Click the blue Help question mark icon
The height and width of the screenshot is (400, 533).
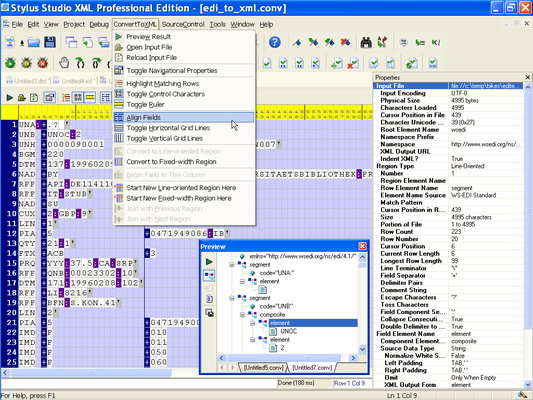275,42
